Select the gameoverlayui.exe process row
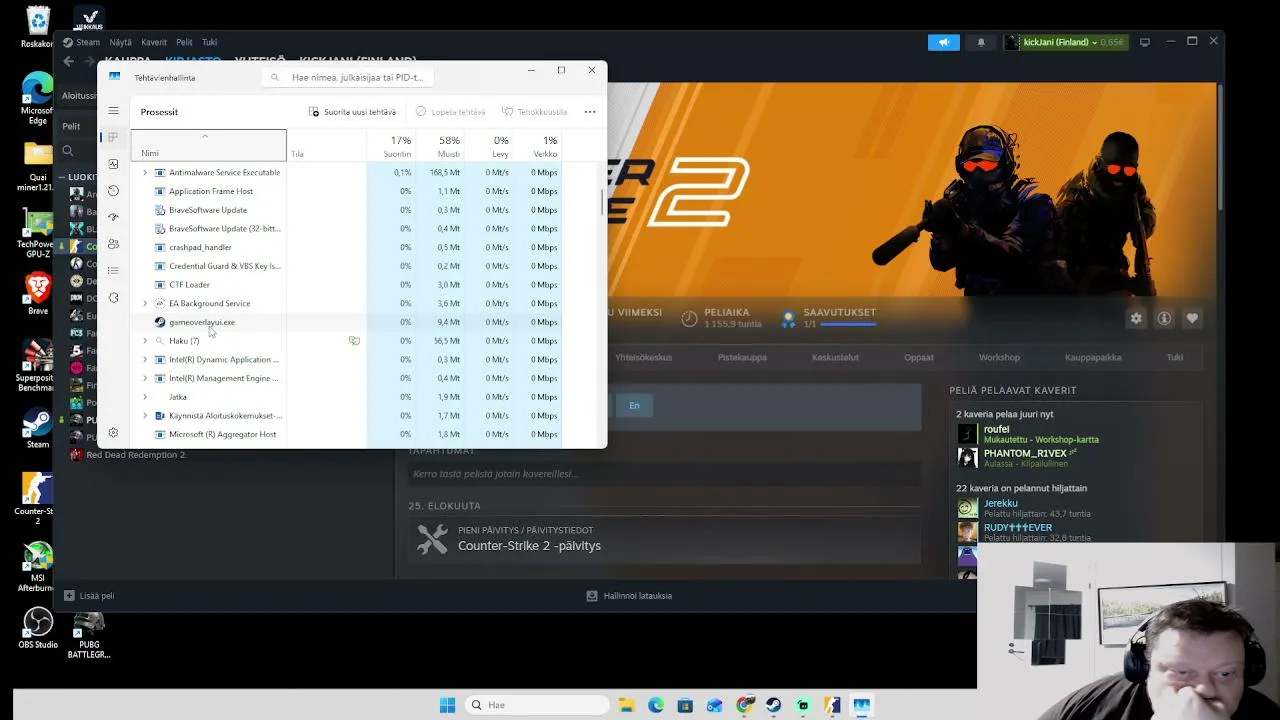Image resolution: width=1280 pixels, height=720 pixels. pos(346,322)
